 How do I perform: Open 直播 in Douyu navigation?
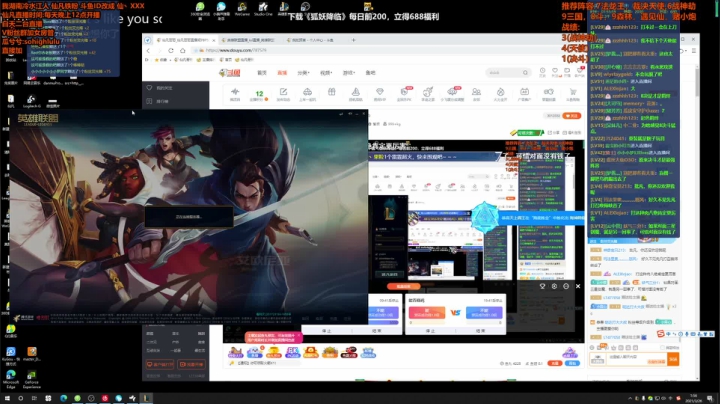pyautogui.click(x=282, y=73)
